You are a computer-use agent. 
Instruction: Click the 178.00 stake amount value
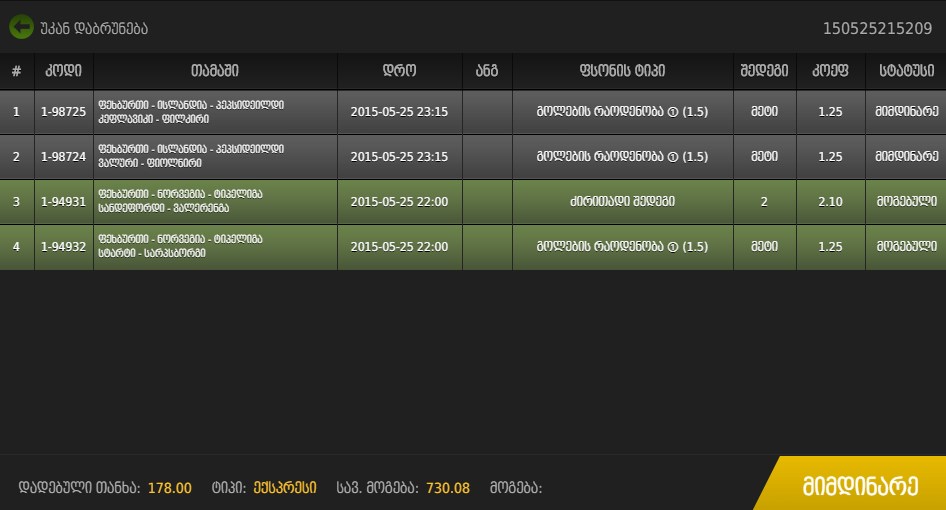169,488
